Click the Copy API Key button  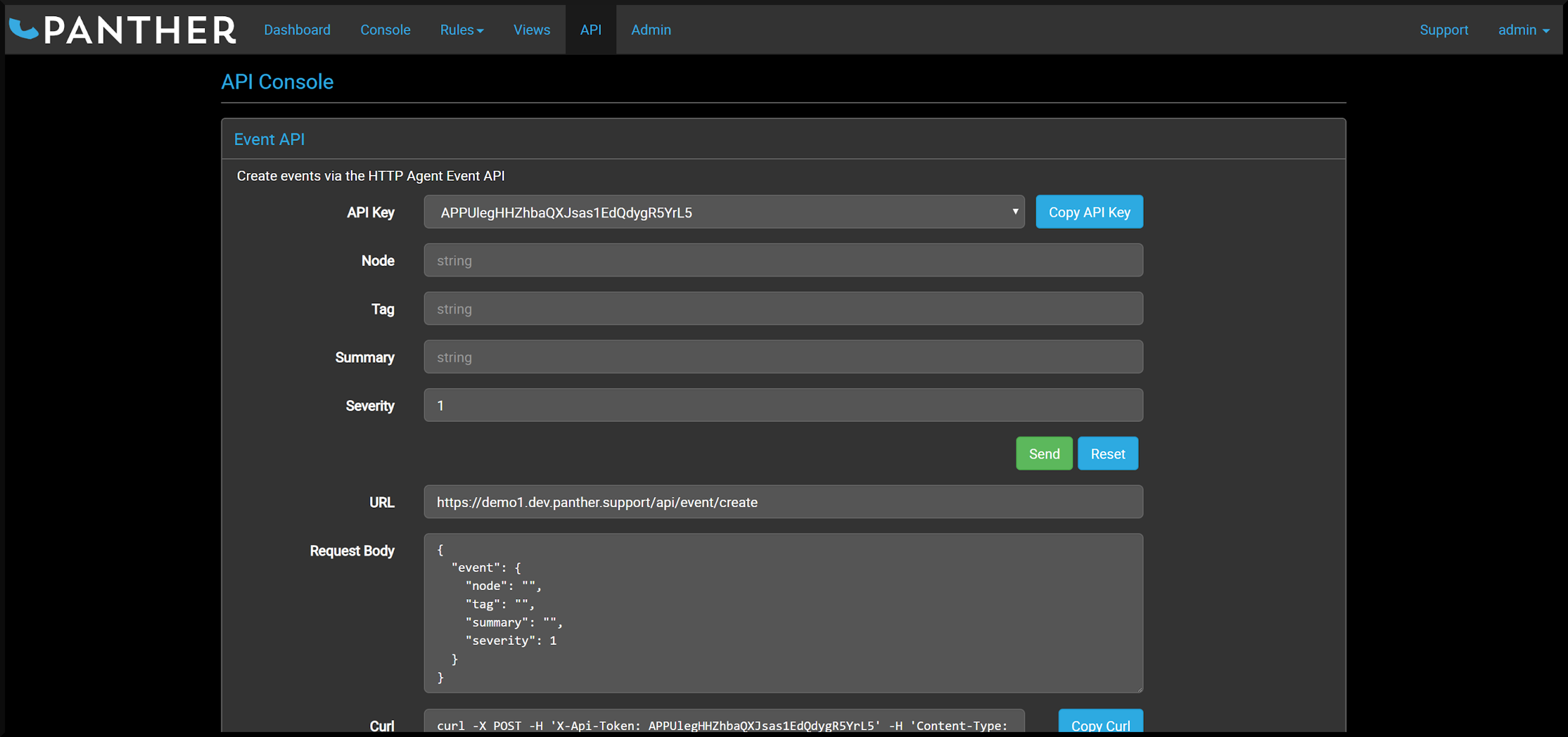(x=1089, y=212)
